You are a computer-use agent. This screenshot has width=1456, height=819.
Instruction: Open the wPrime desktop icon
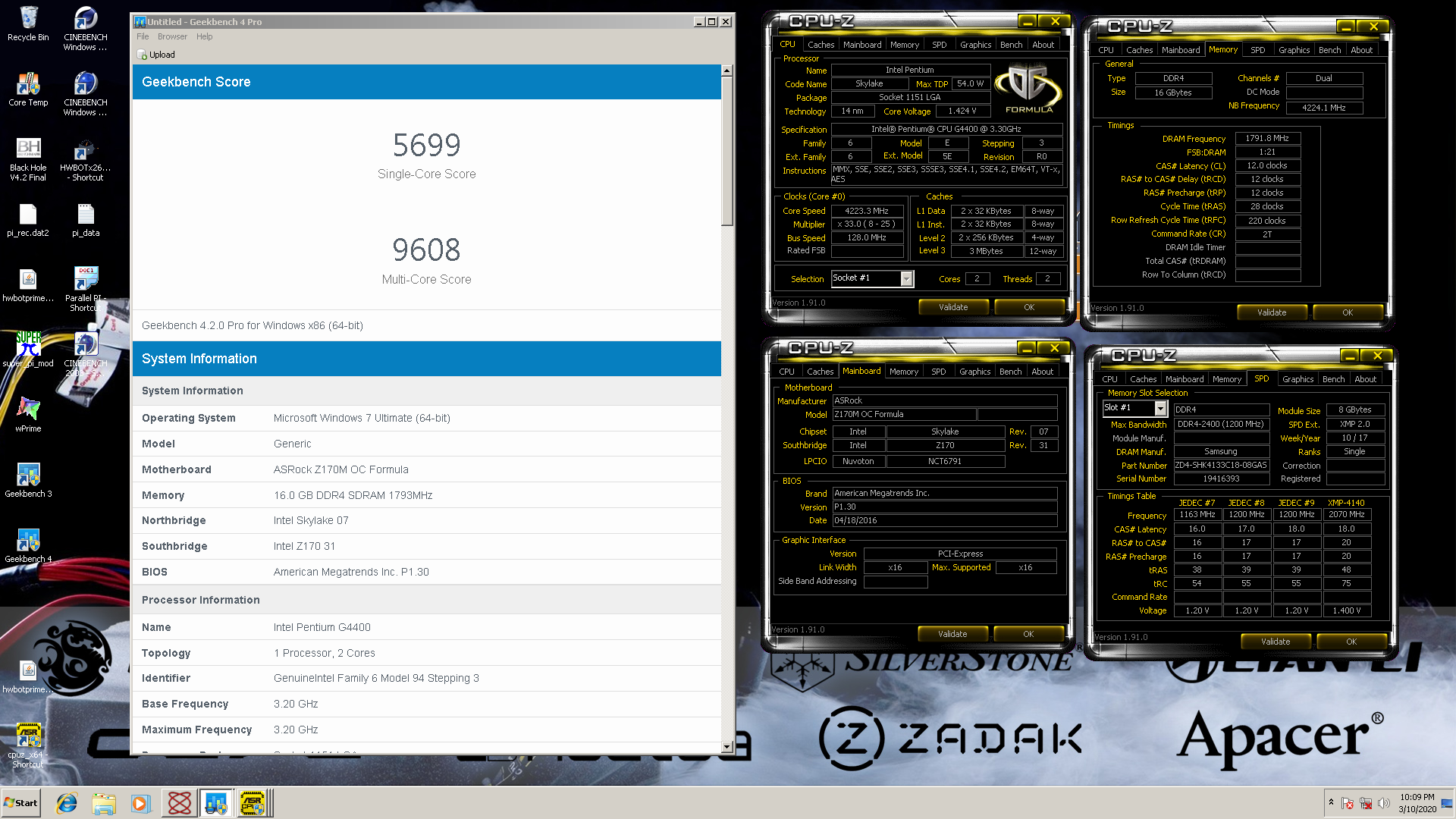pos(28,414)
